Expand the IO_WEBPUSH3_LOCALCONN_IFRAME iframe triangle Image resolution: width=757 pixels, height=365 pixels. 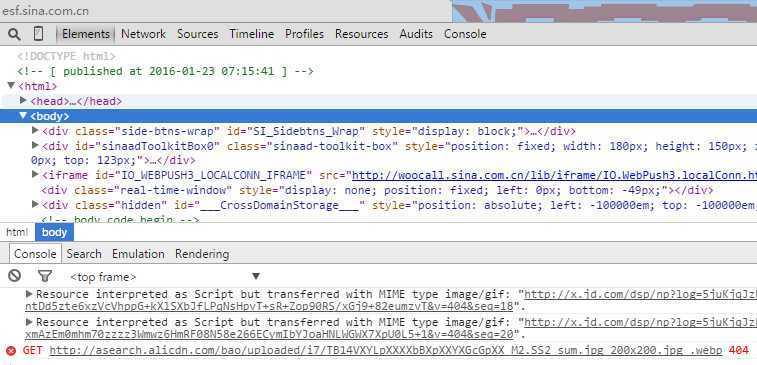click(x=35, y=174)
